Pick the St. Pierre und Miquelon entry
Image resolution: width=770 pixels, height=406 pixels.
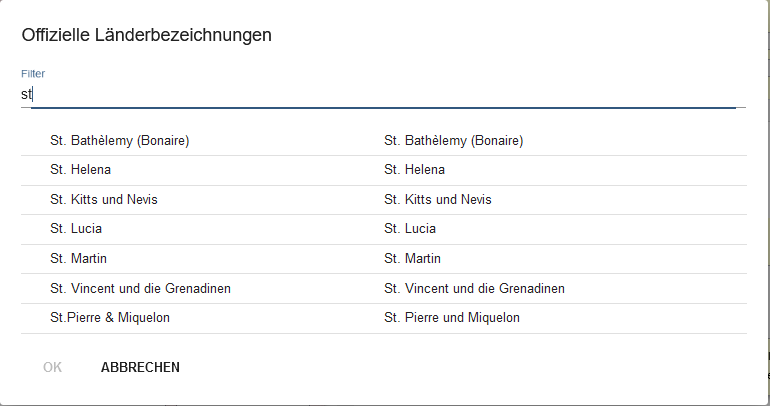pyautogui.click(x=452, y=318)
